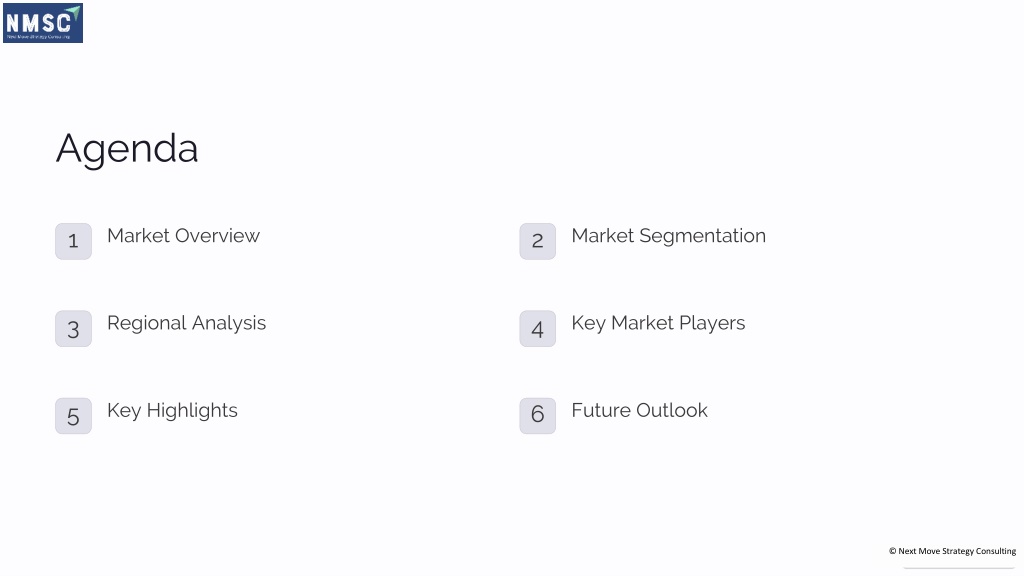Click the small tagline text under NMSC

[39, 37]
